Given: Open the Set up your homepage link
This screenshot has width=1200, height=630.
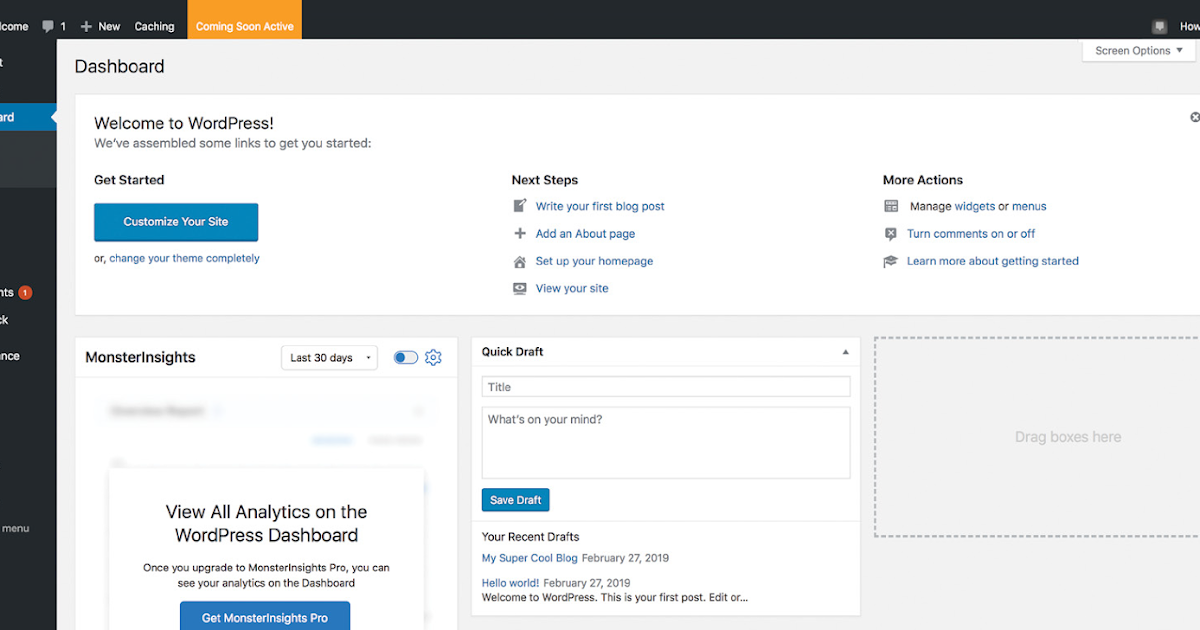Looking at the screenshot, I should (x=594, y=261).
